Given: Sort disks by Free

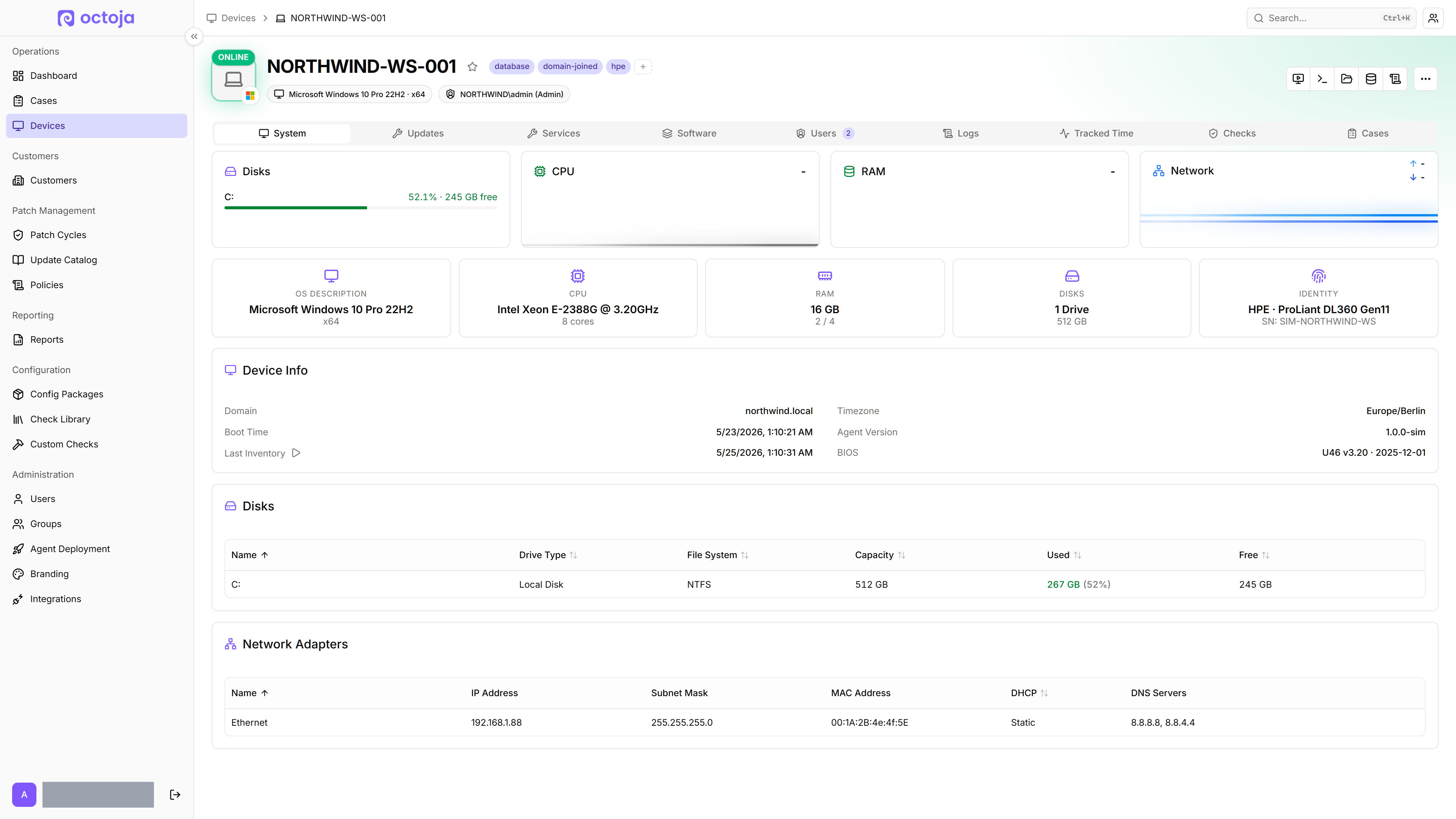Looking at the screenshot, I should tap(1254, 555).
